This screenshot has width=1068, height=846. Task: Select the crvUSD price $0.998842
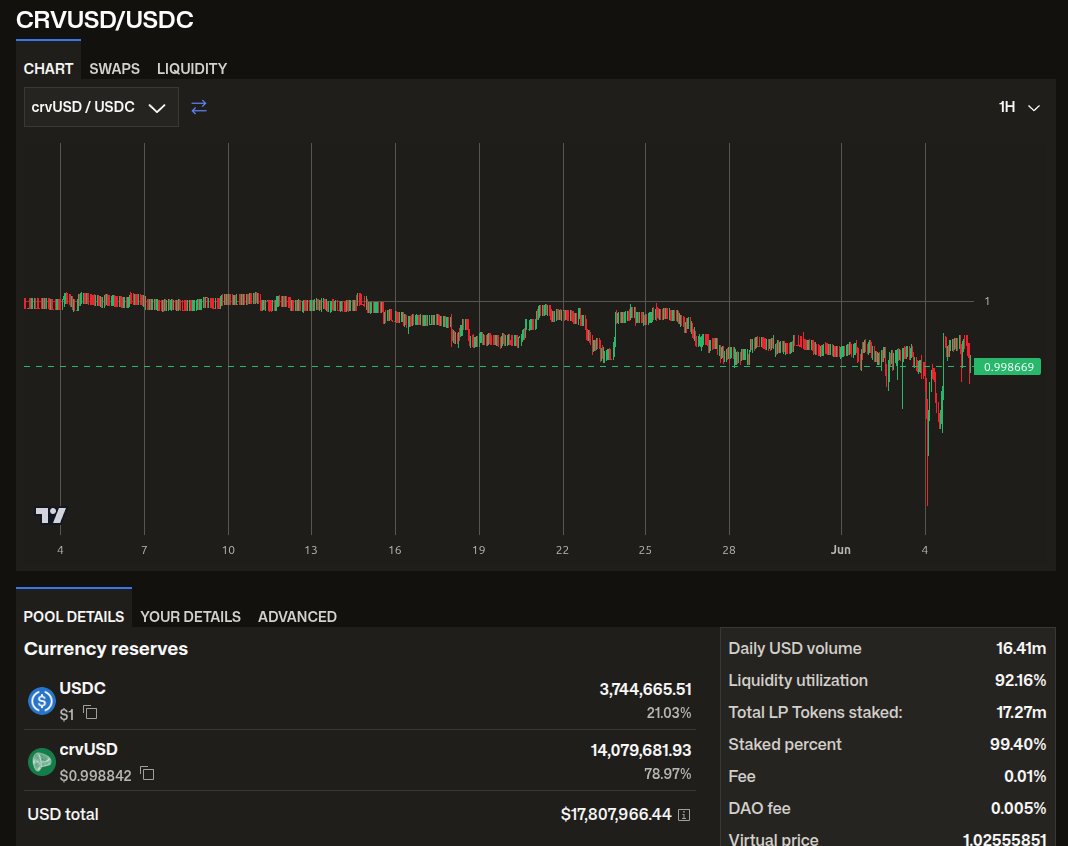coord(95,775)
